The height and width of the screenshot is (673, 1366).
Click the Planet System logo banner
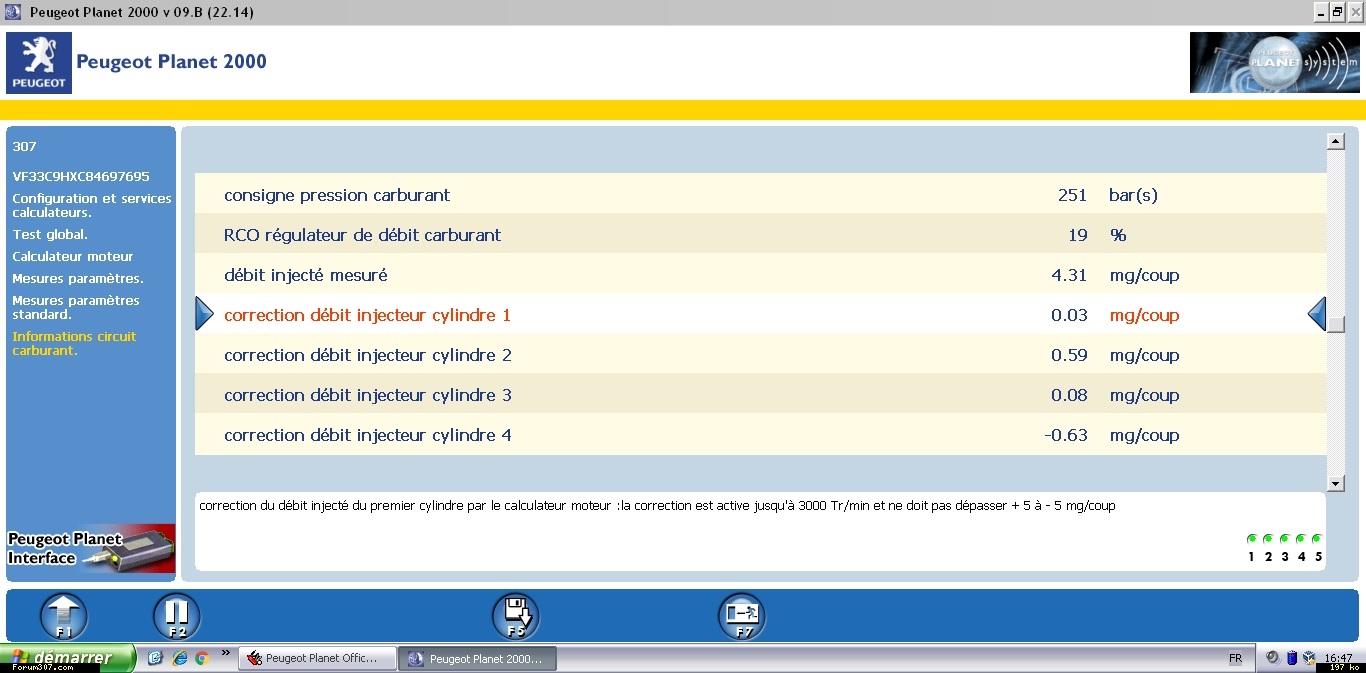(1275, 63)
